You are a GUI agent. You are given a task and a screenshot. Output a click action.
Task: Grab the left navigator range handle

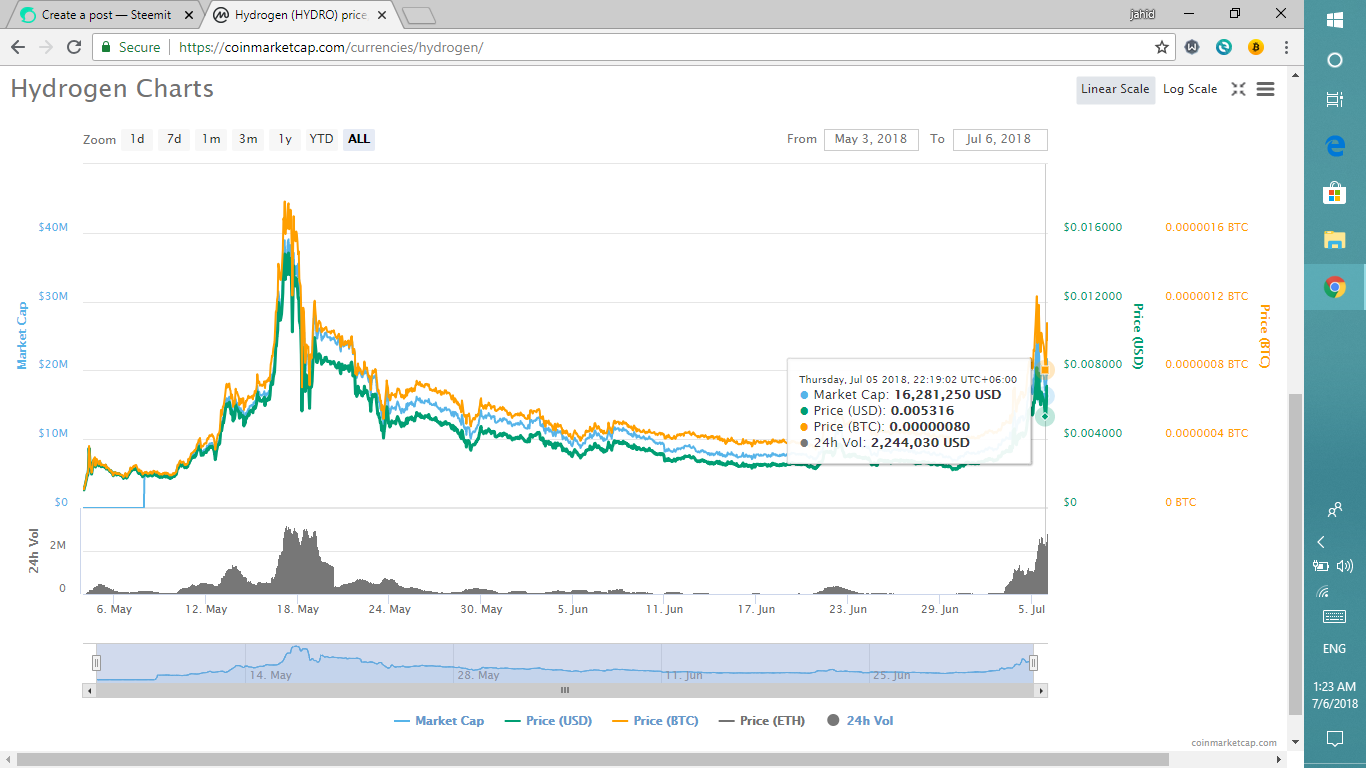(x=96, y=663)
